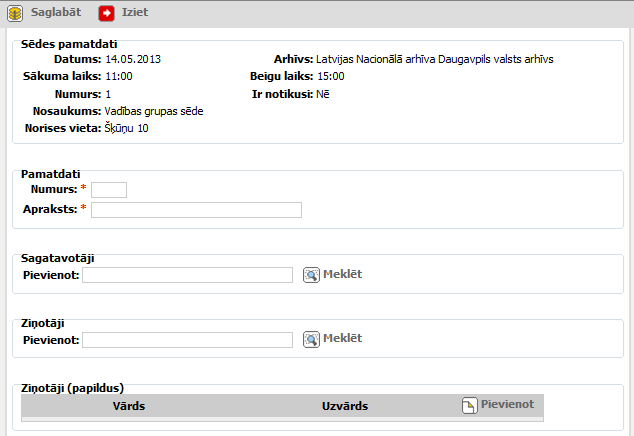The image size is (634, 436).
Task: Click the magnifier icon in Ziņotāji section
Action: coord(311,339)
